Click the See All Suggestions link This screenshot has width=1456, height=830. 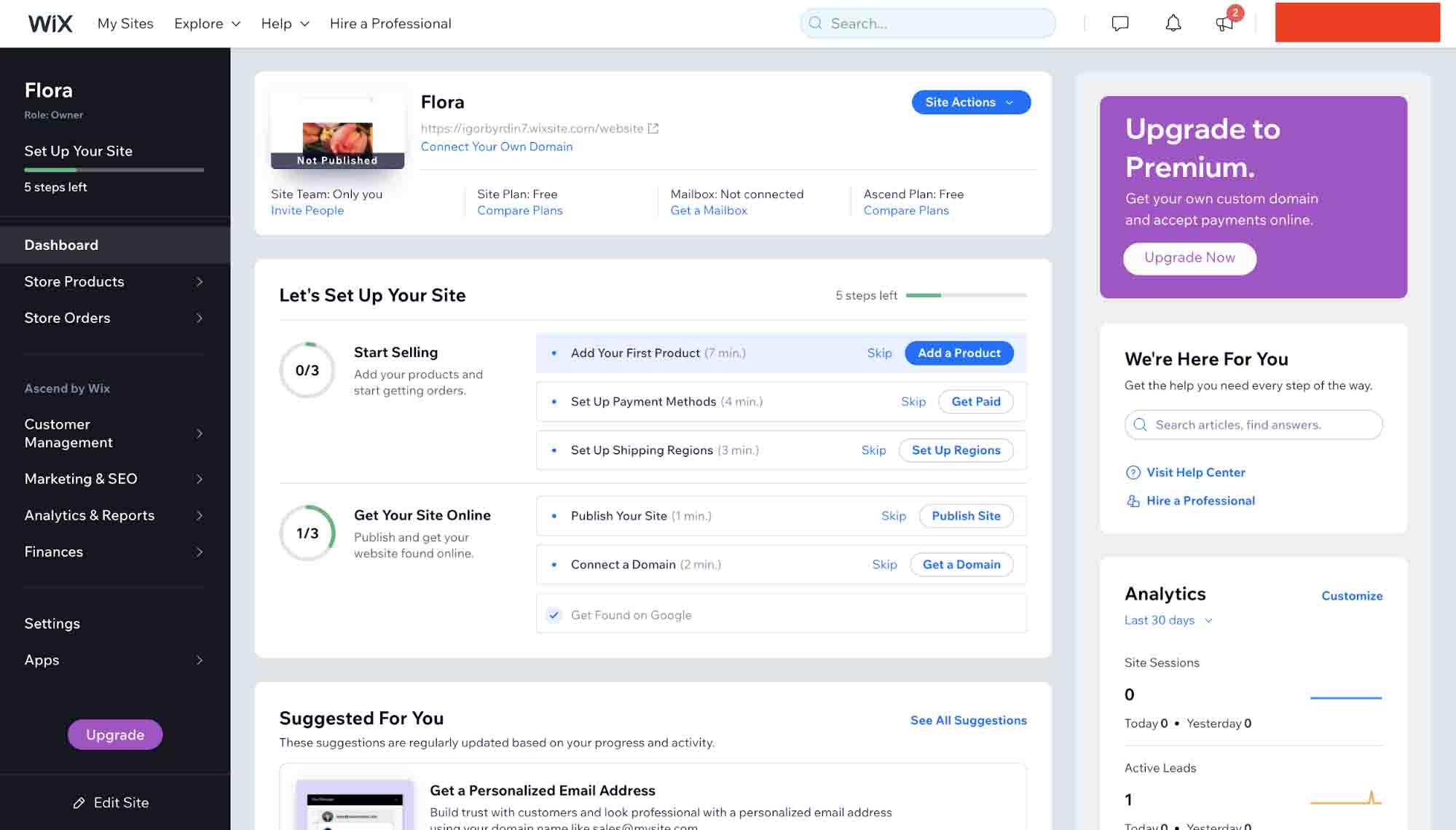point(968,720)
